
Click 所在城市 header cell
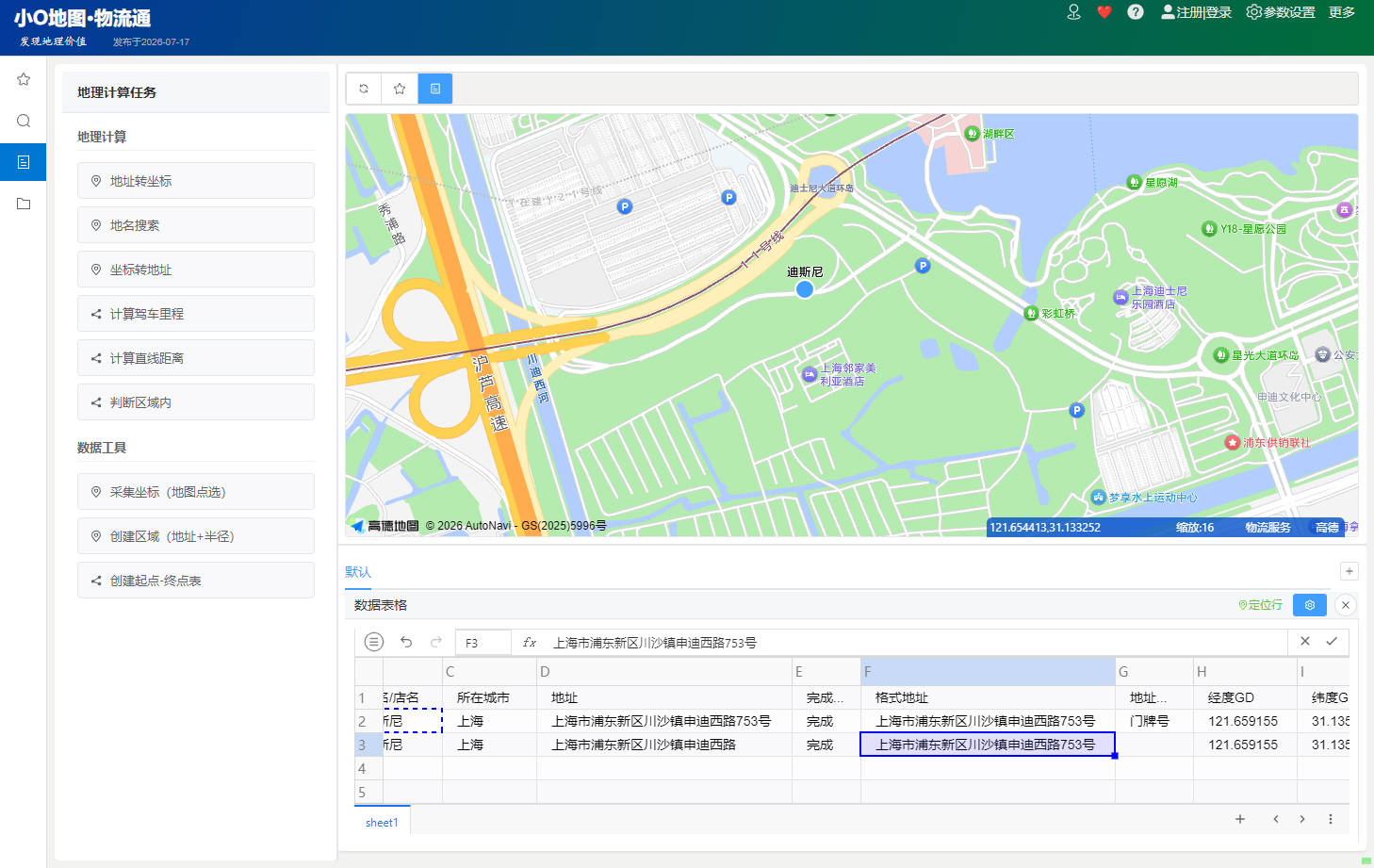point(489,697)
